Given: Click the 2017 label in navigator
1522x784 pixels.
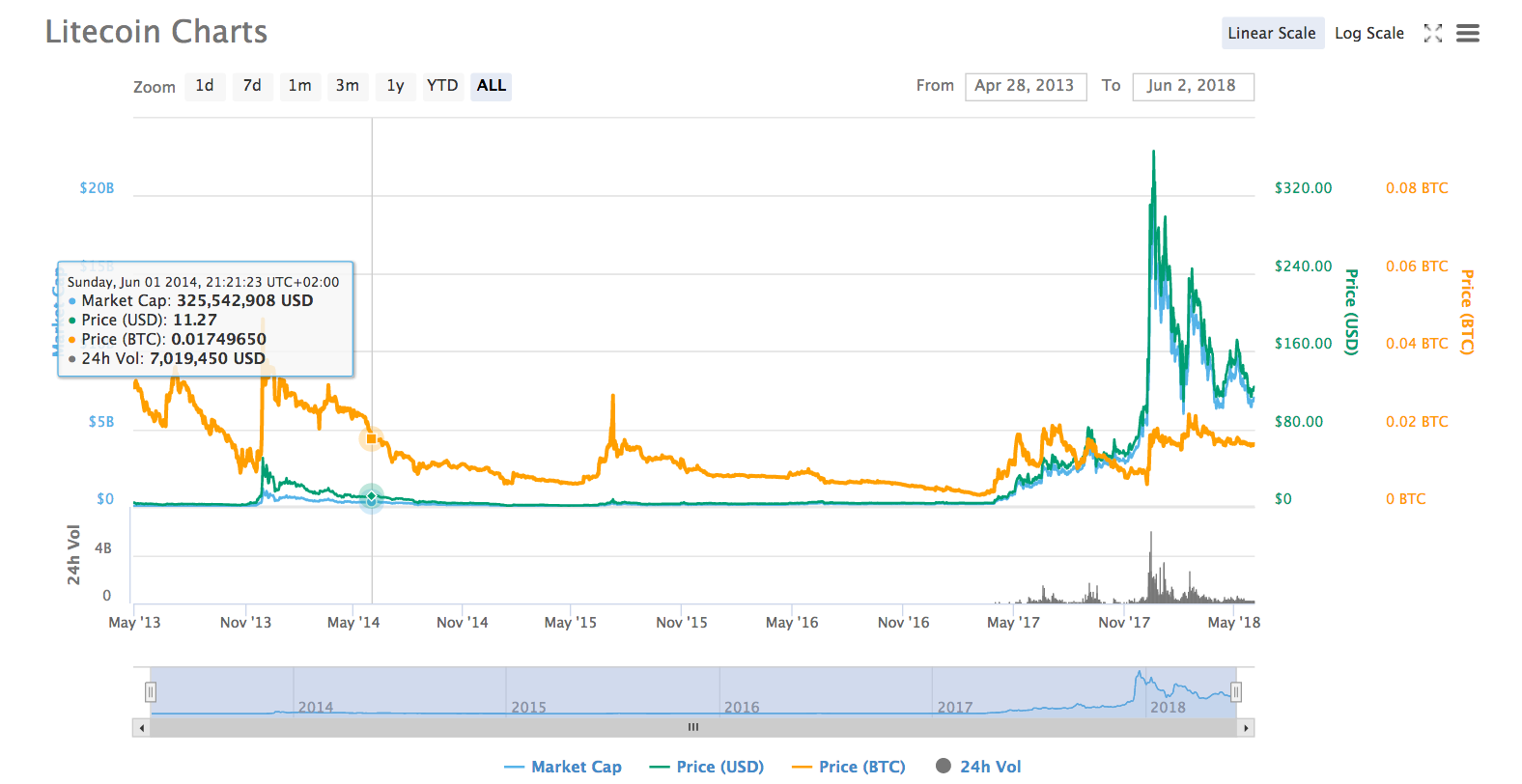Looking at the screenshot, I should tap(955, 708).
